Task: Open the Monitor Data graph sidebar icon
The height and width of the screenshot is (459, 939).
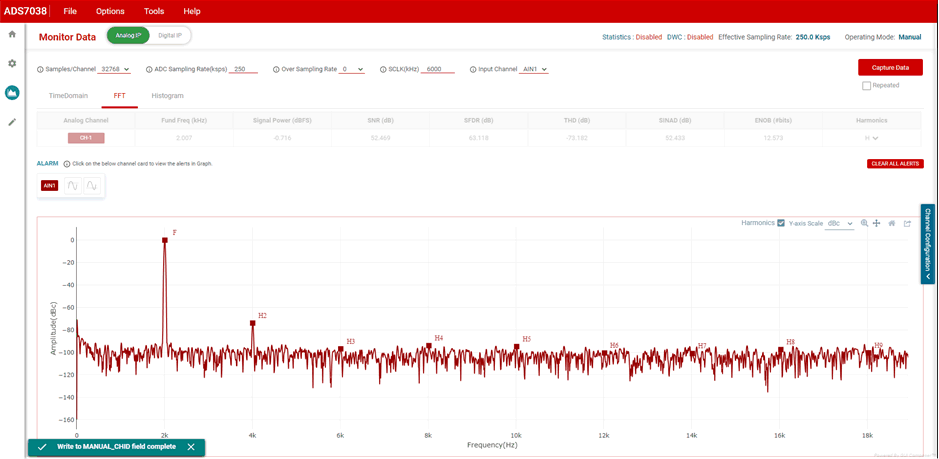Action: [x=12, y=92]
